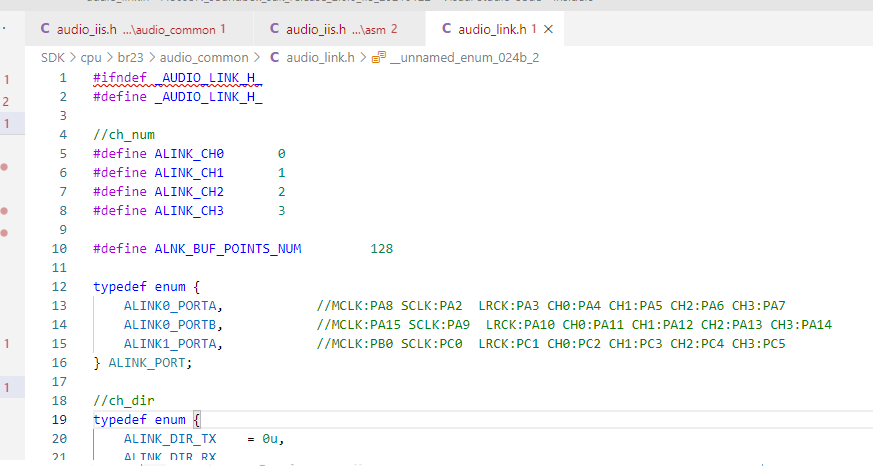Click the value 128
This screenshot has height=466, width=873.
[382, 248]
